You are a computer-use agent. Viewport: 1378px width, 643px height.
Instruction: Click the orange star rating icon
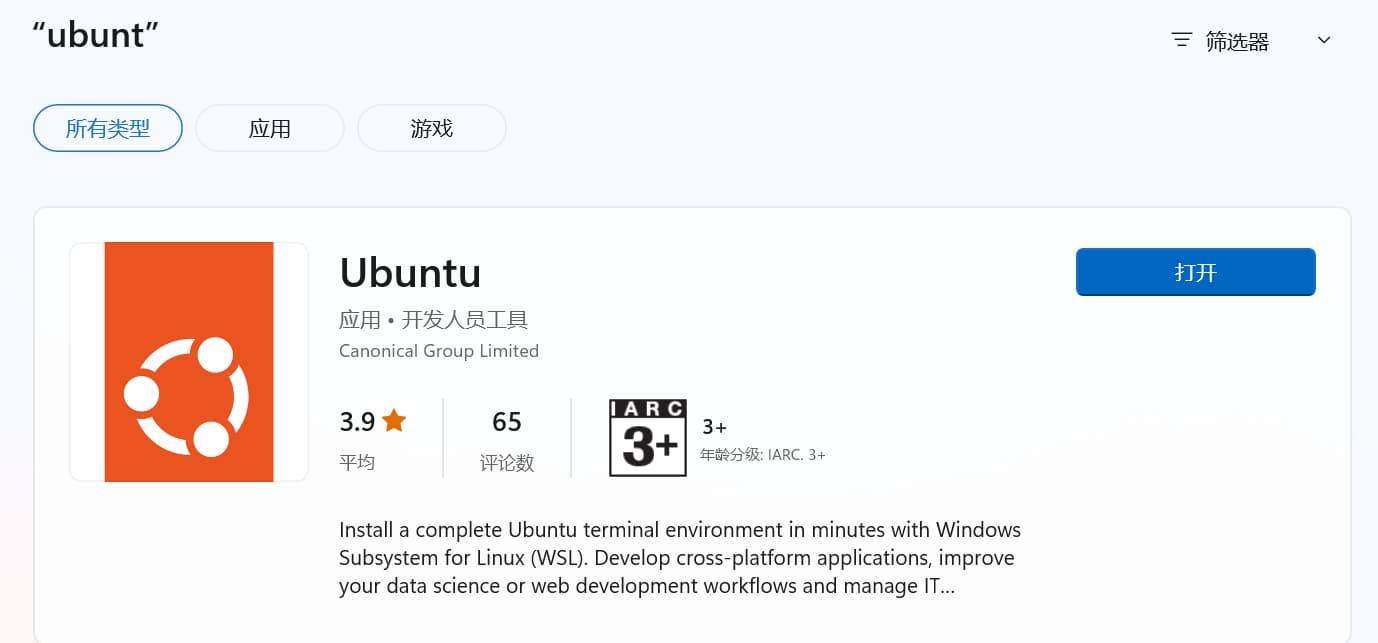coord(394,421)
